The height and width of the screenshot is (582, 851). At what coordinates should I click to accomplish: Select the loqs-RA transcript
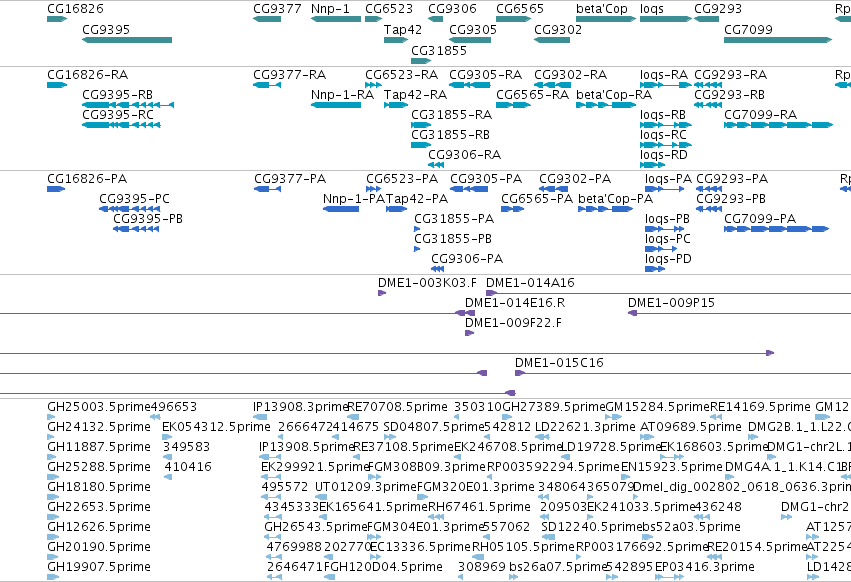pos(666,85)
